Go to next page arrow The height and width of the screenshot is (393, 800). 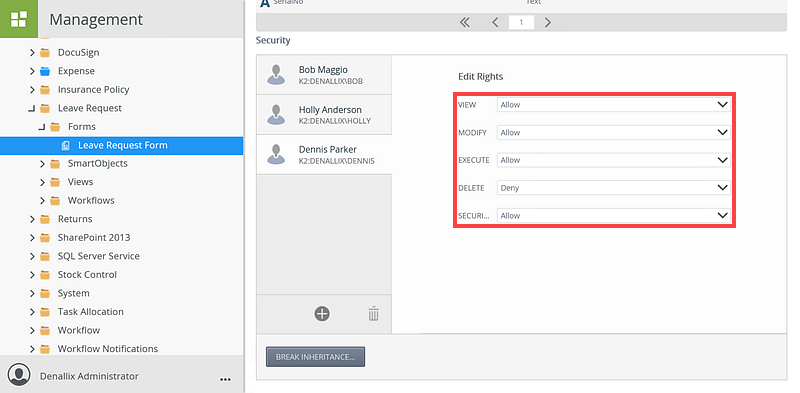tap(547, 22)
